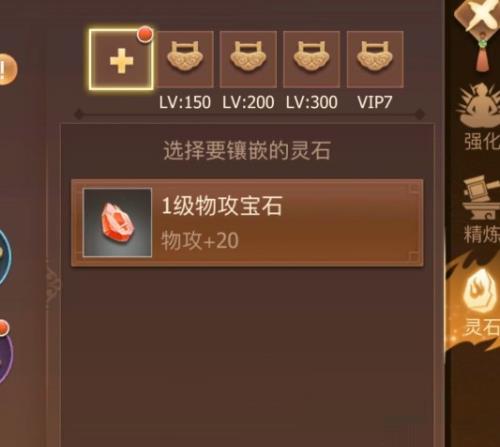Click the 选择要镶嵌的灵石 heading

coord(247,151)
